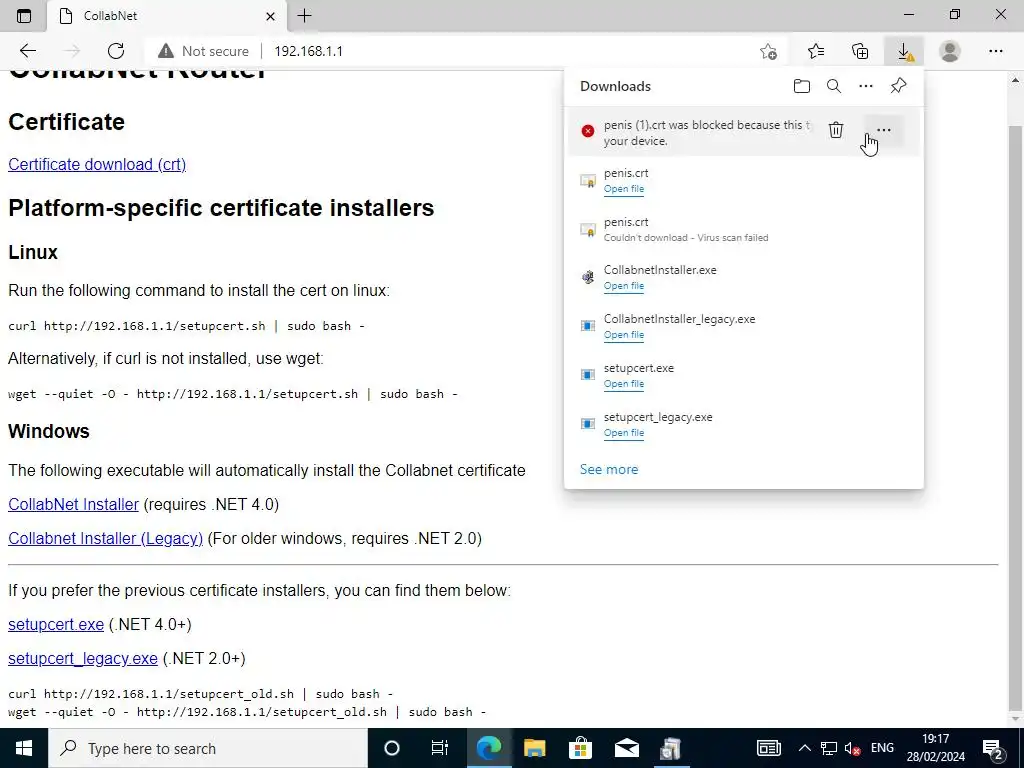Open the tab actions menu icon

(x=24, y=16)
